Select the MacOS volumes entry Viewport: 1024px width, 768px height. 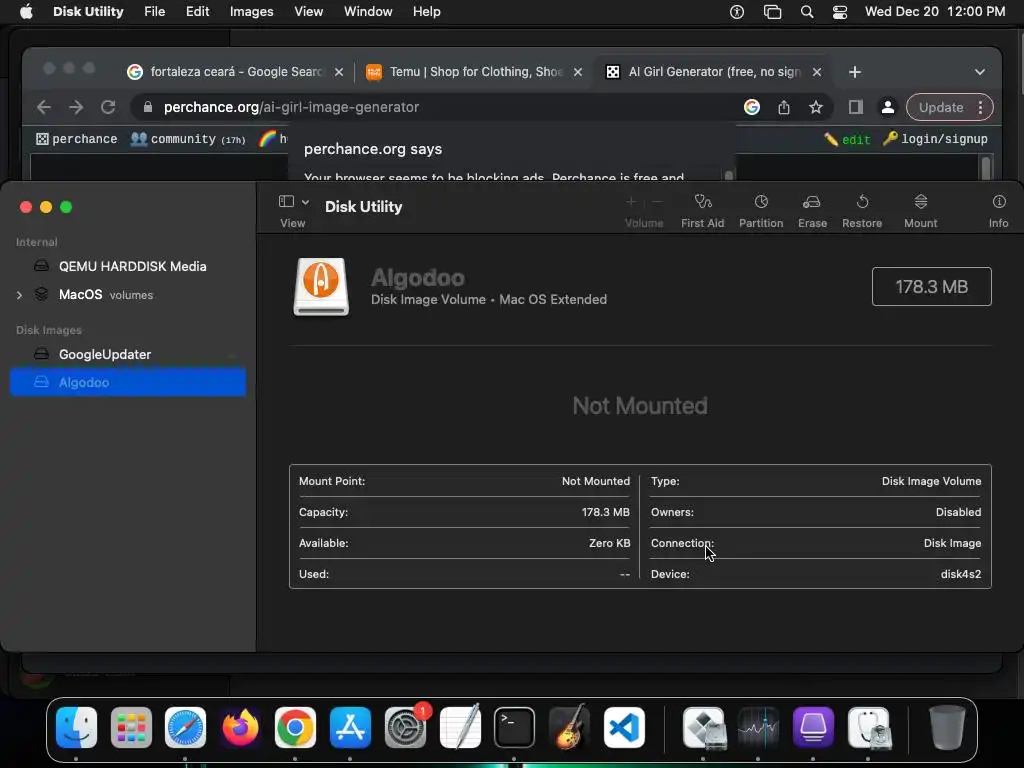point(128,295)
